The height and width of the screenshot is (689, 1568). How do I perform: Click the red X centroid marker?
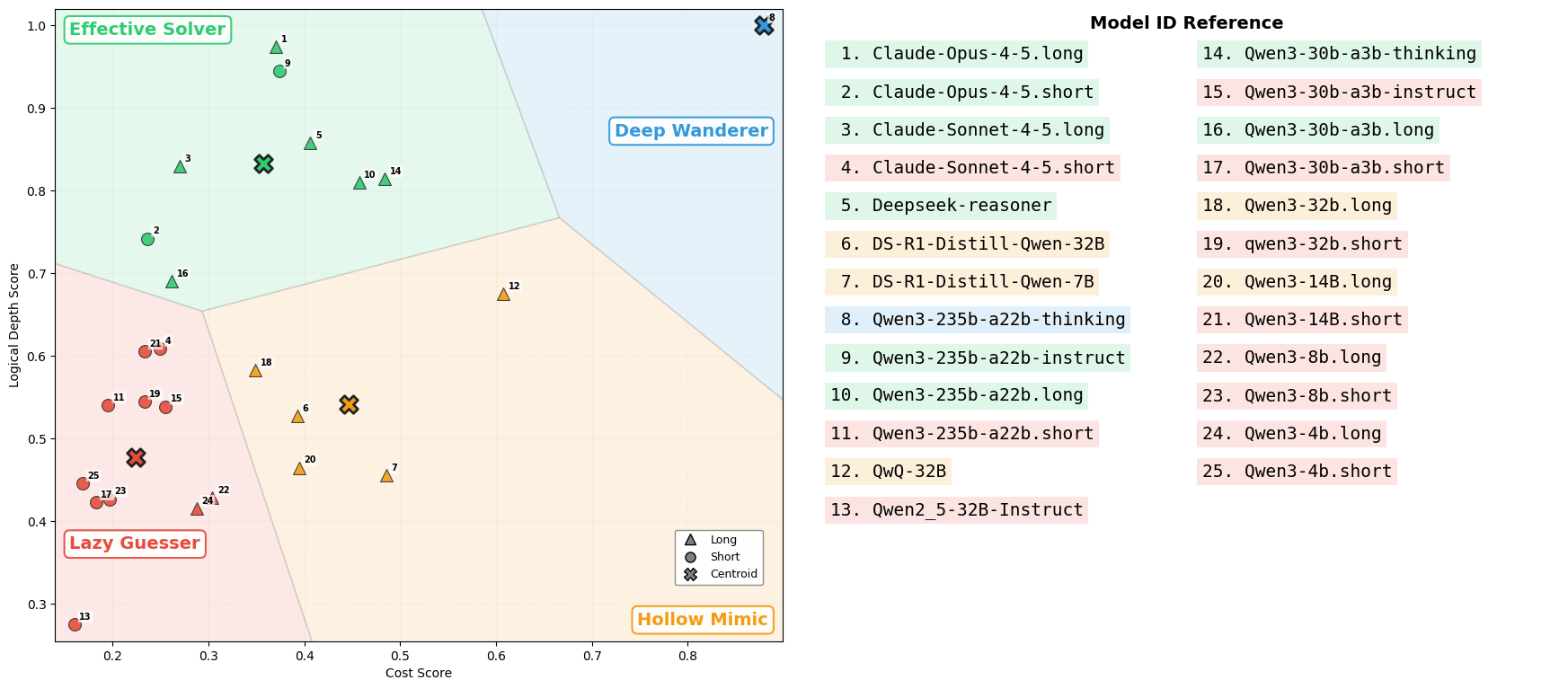coord(136,458)
